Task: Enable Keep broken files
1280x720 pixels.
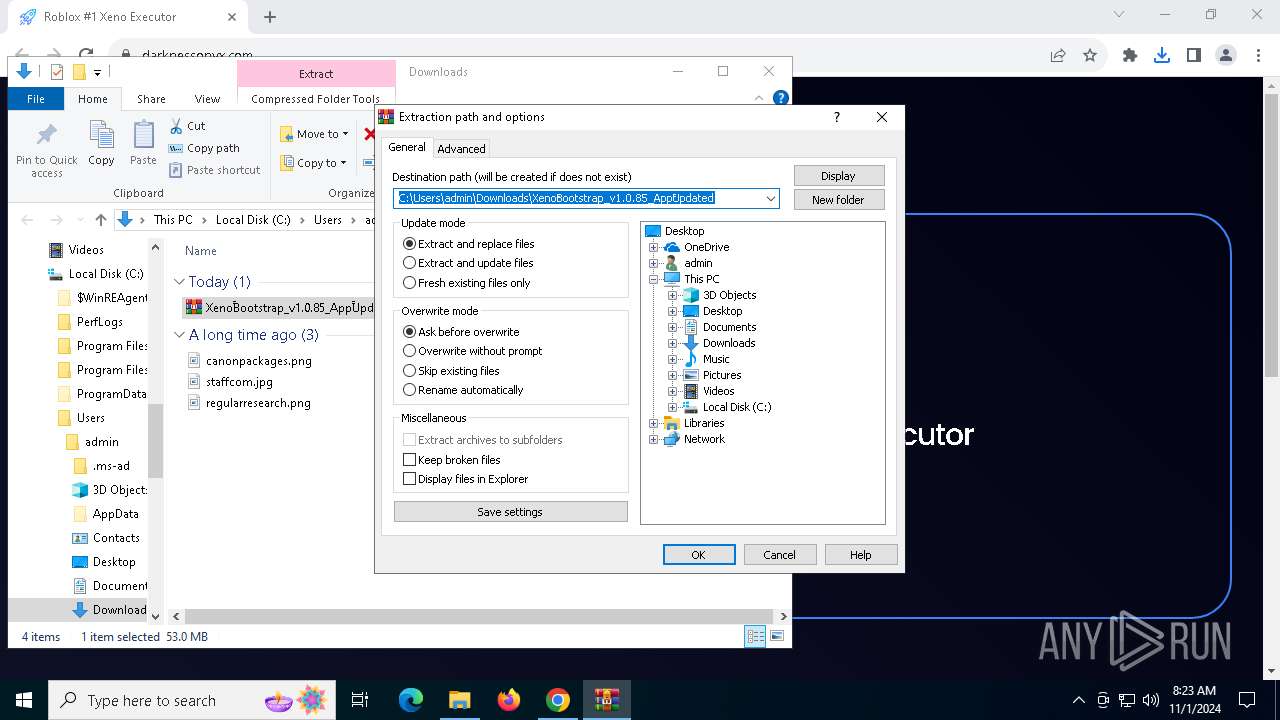Action: pos(451,460)
